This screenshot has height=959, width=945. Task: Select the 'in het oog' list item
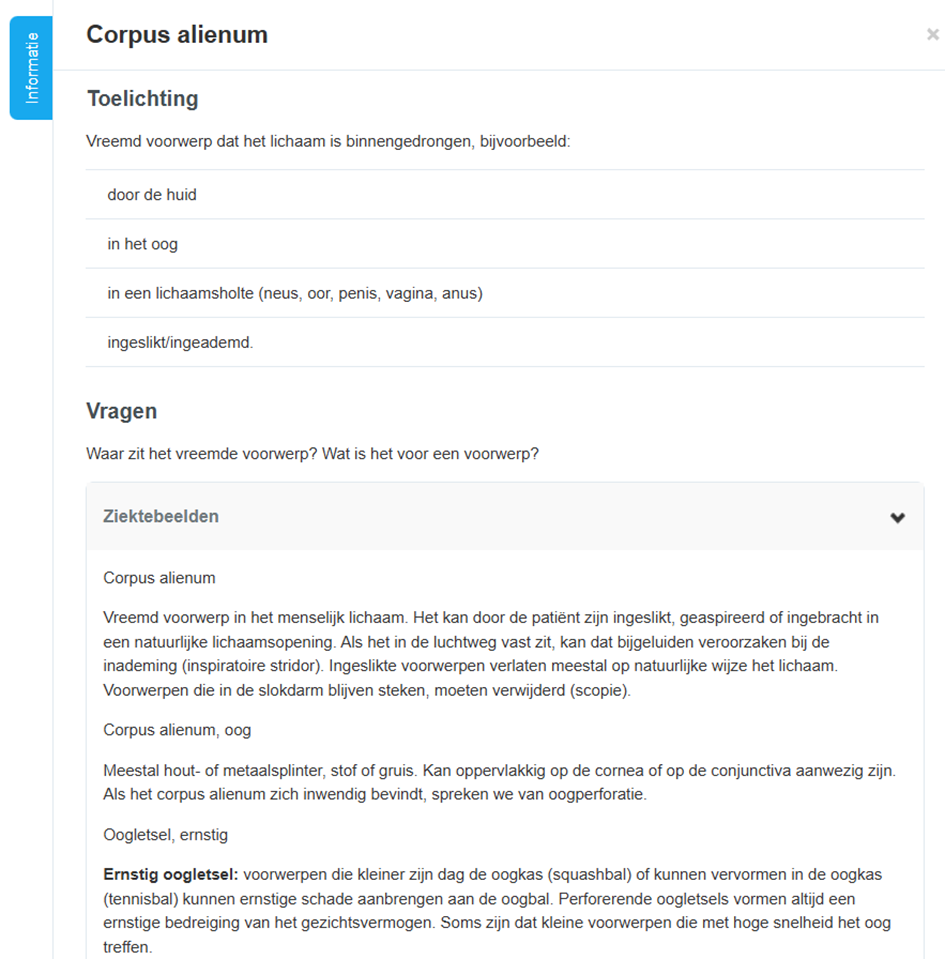point(143,244)
